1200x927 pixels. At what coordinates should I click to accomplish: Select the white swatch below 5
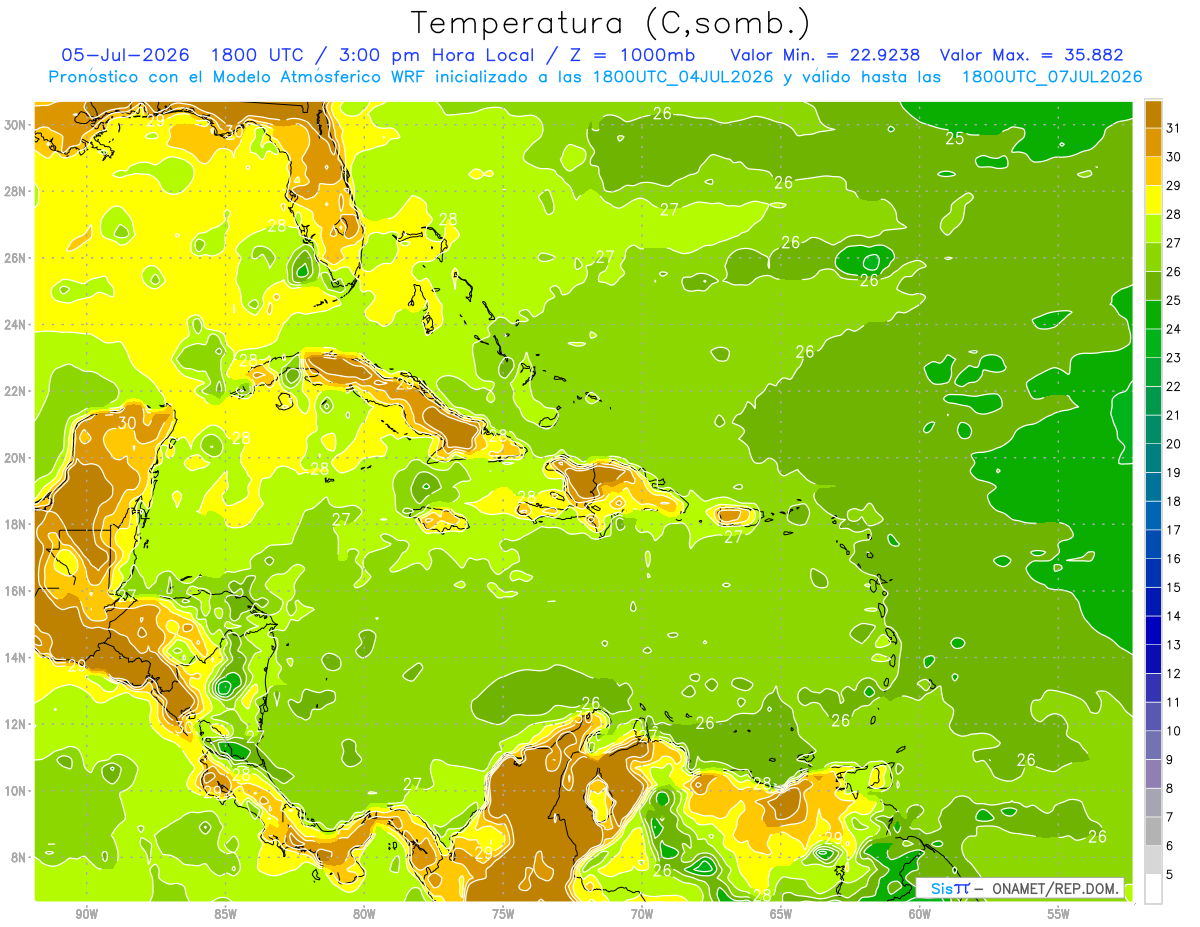pos(1153,889)
